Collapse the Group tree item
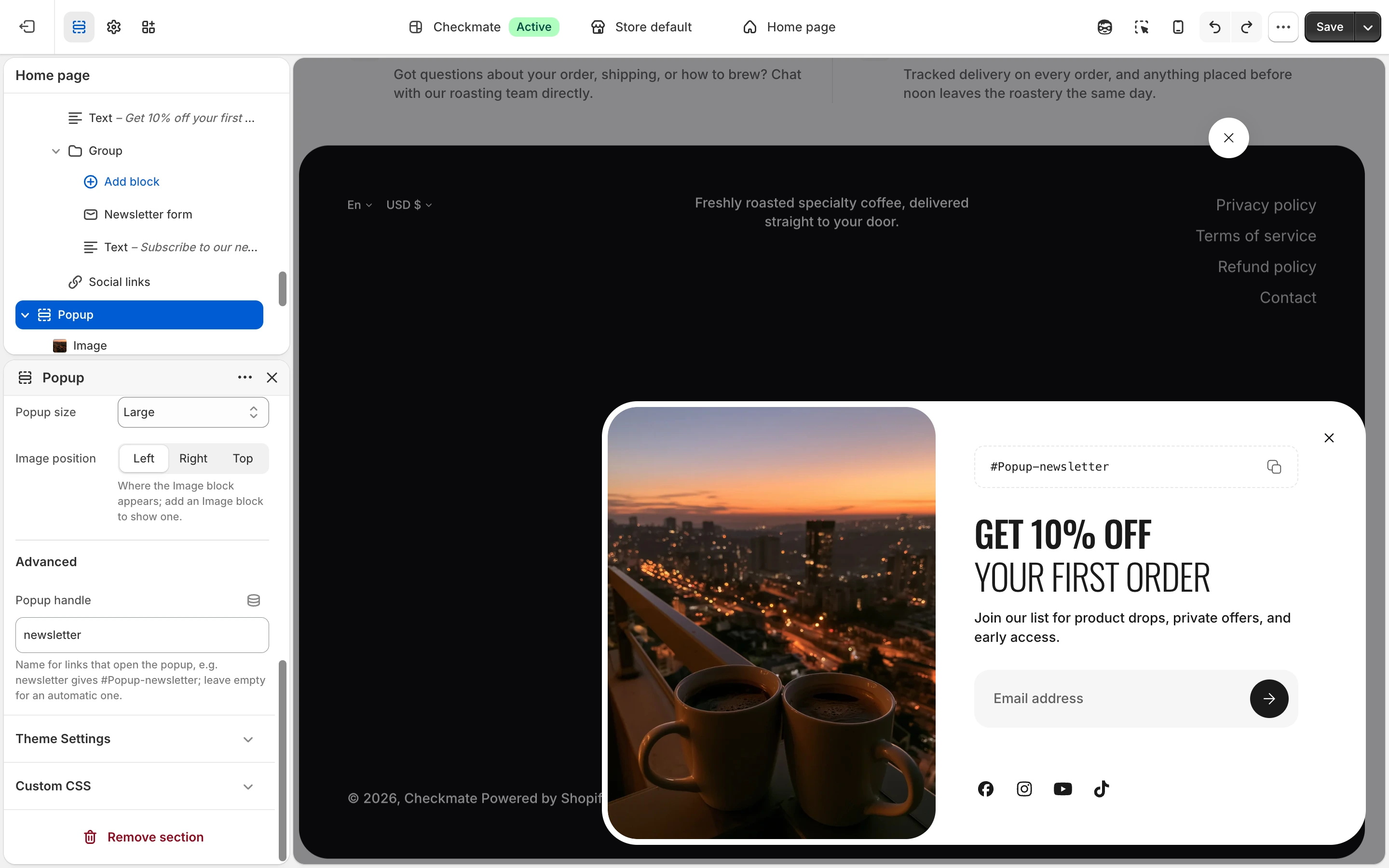 point(55,151)
